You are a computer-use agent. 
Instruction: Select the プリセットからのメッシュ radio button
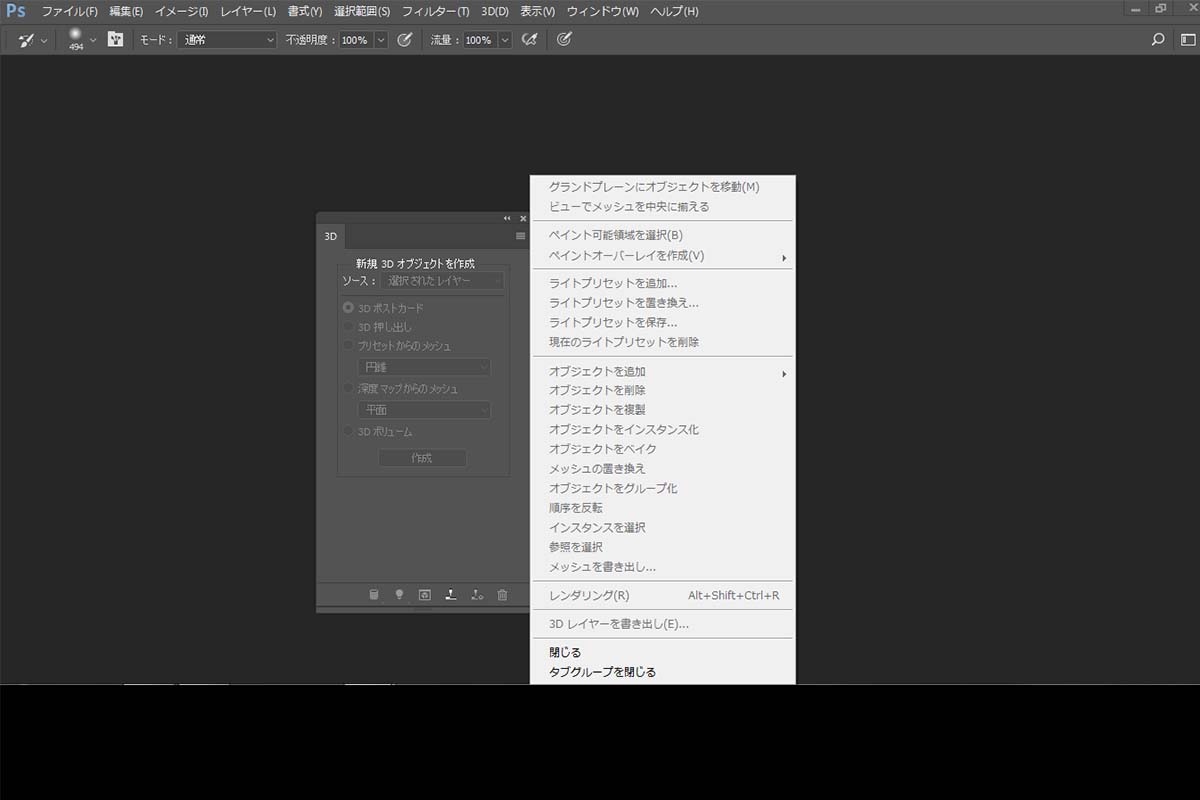(348, 346)
